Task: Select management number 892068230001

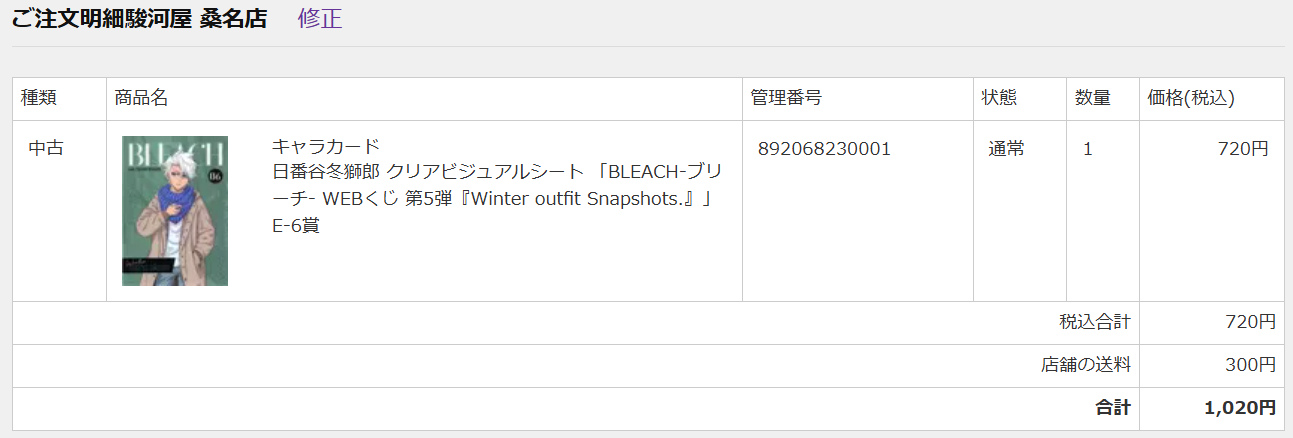Action: pyautogui.click(x=824, y=149)
